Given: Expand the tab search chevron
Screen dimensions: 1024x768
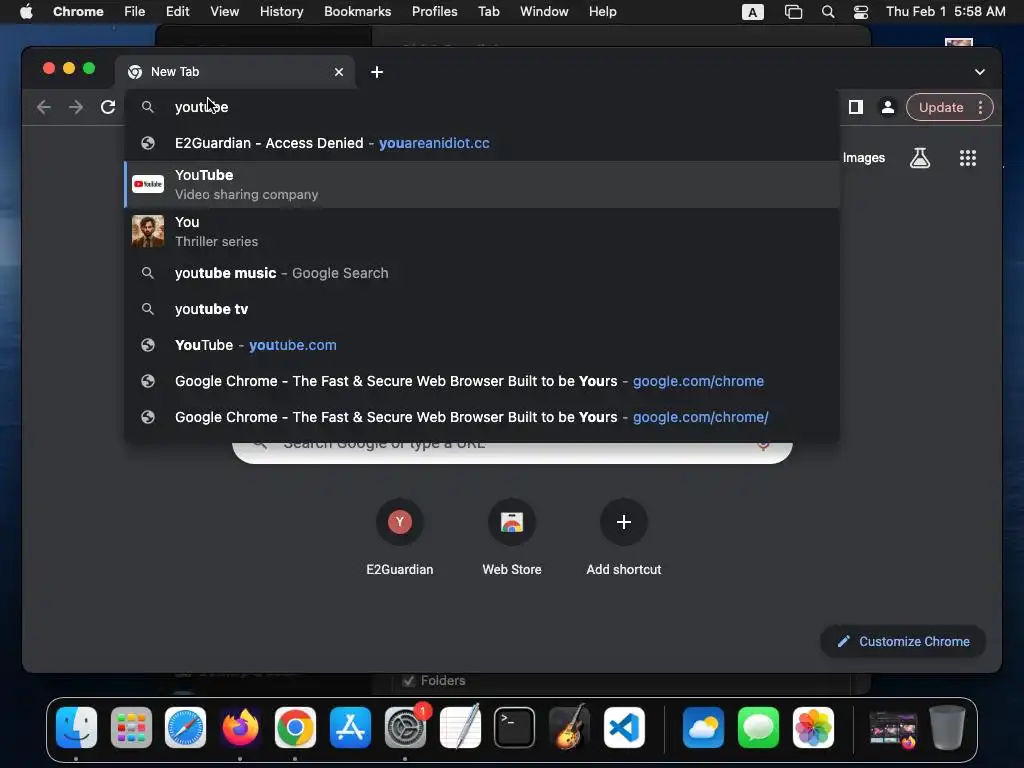Looking at the screenshot, I should pos(980,72).
